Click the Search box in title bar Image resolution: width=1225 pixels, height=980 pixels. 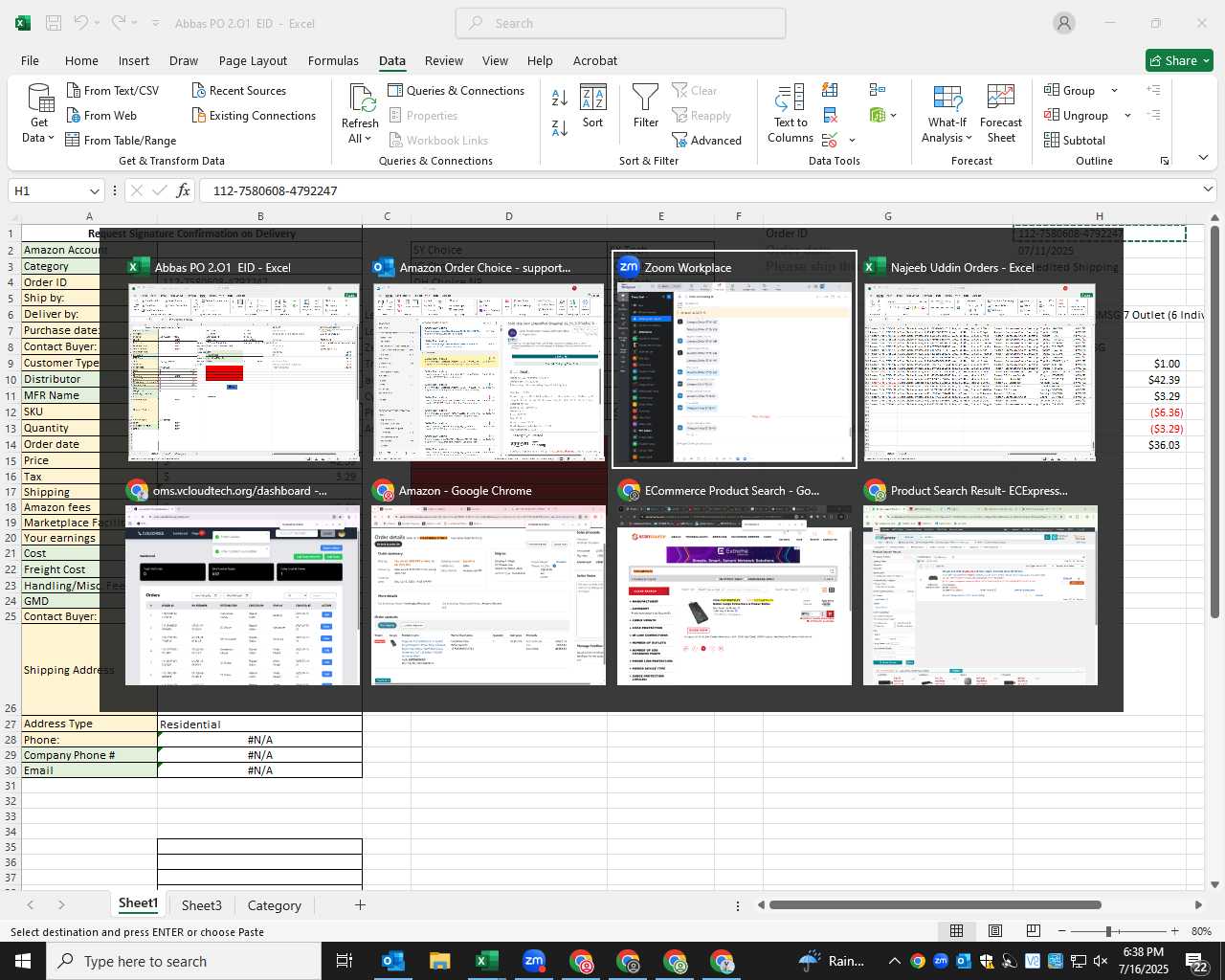click(x=620, y=23)
